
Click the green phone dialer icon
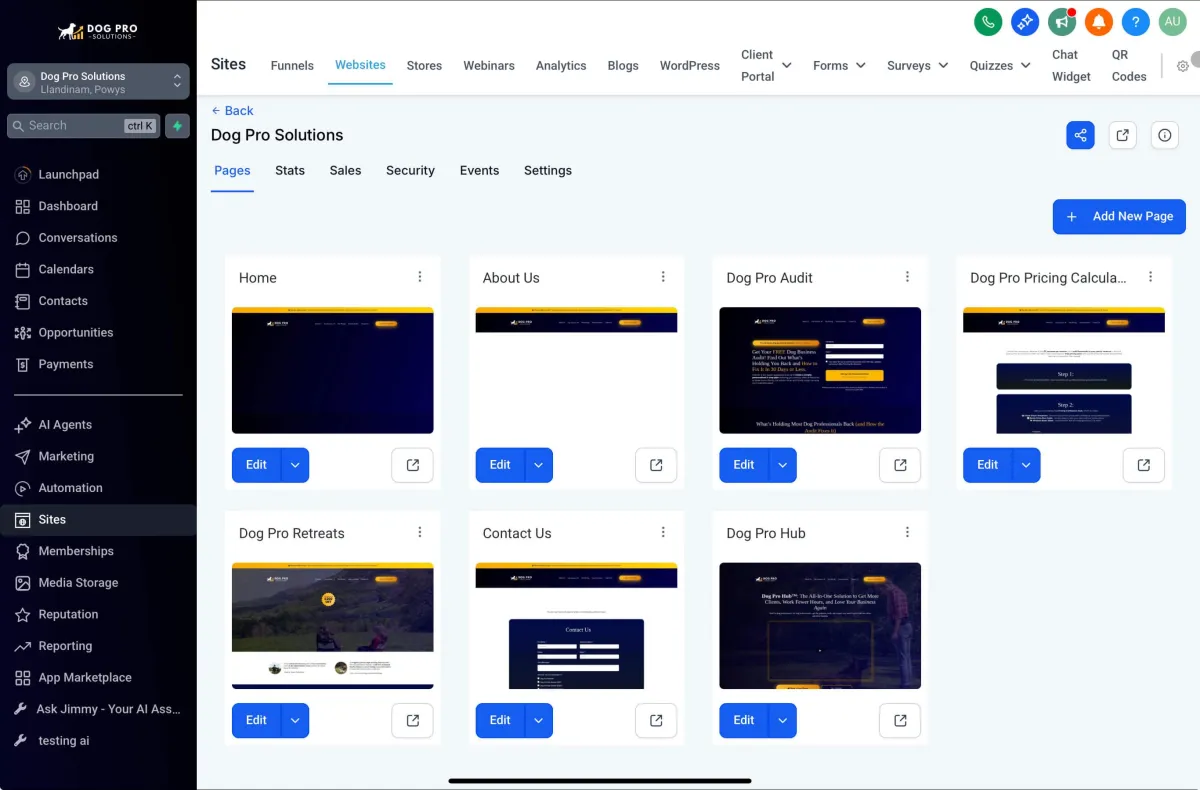(988, 22)
